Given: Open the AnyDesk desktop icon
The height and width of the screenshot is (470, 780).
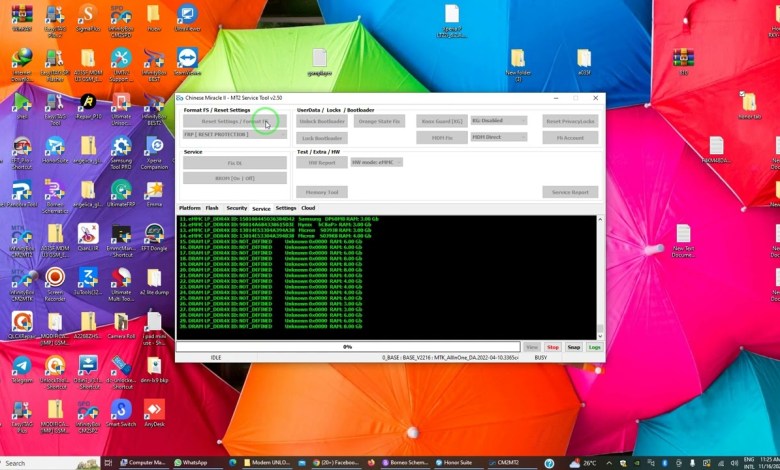Looking at the screenshot, I should pos(153,411).
